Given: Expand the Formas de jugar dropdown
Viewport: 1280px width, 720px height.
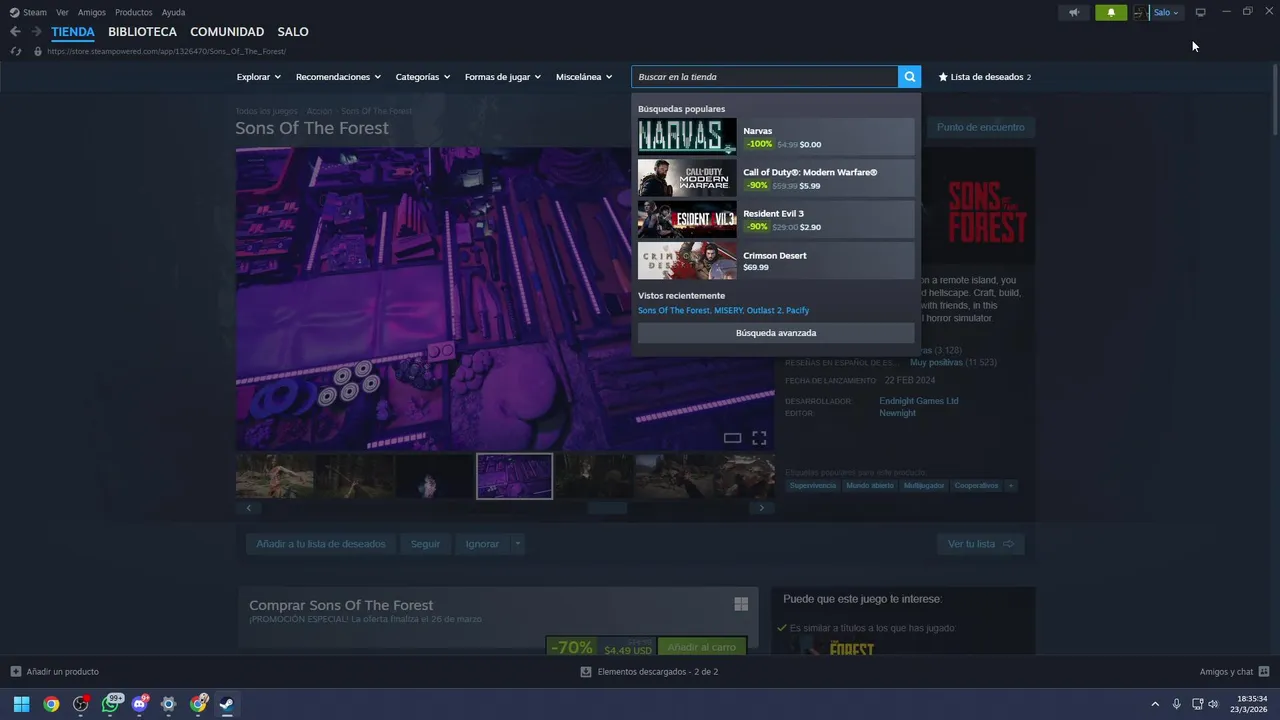Looking at the screenshot, I should tap(503, 77).
